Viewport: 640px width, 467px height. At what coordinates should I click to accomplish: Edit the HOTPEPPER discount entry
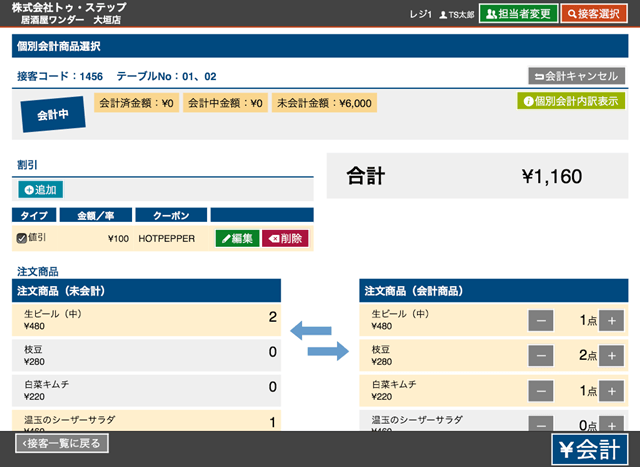(236, 238)
